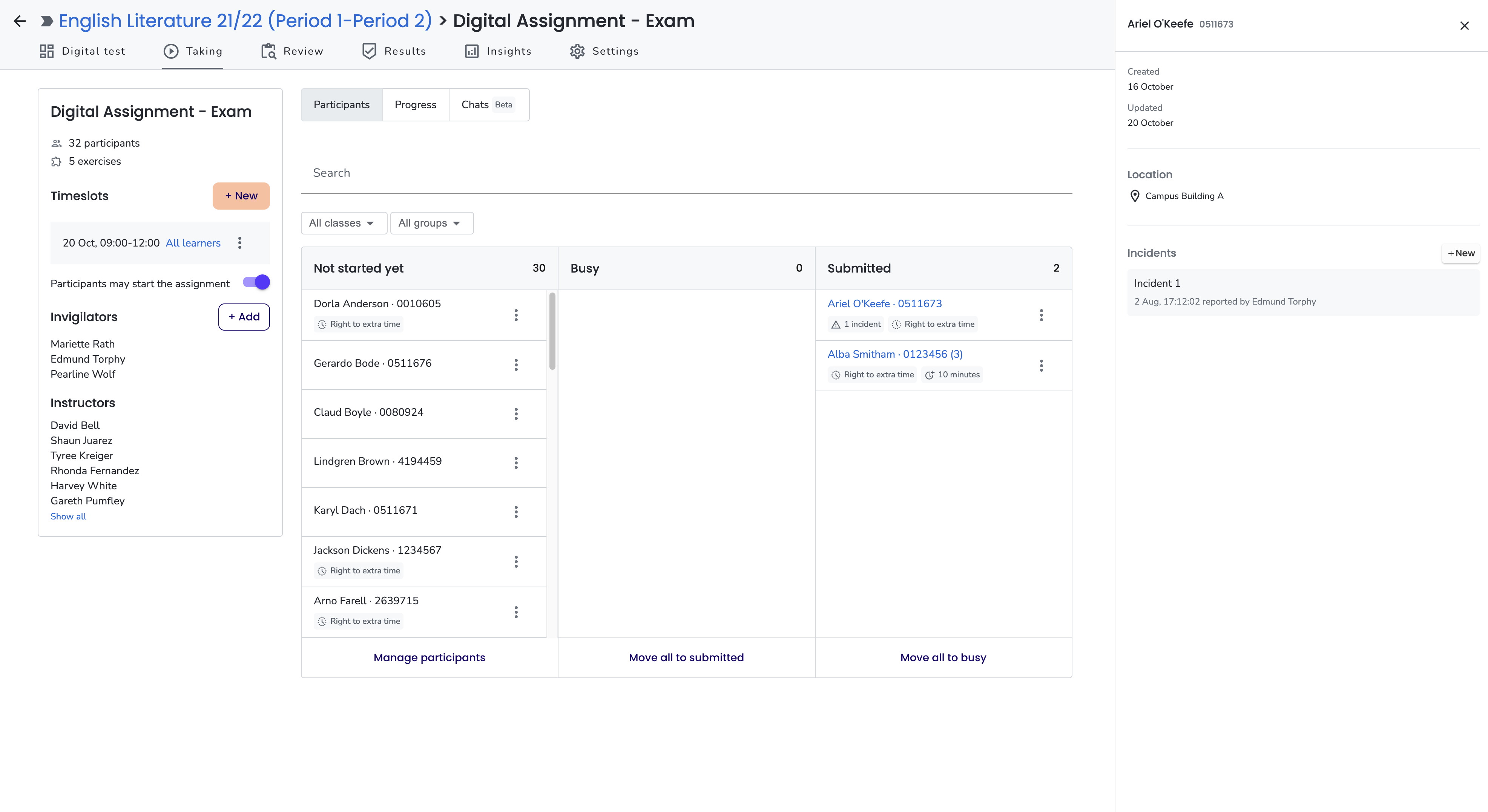
Task: Click Dorla Anderson's extra time clock icon
Action: (322, 325)
